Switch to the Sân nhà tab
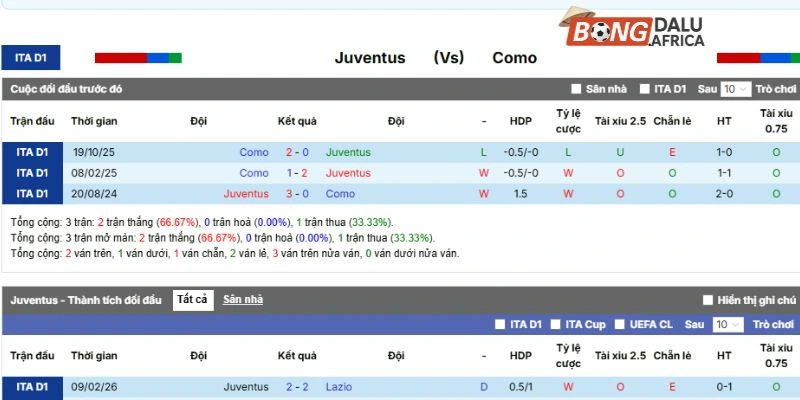The width and height of the screenshot is (800, 400). pos(243,300)
